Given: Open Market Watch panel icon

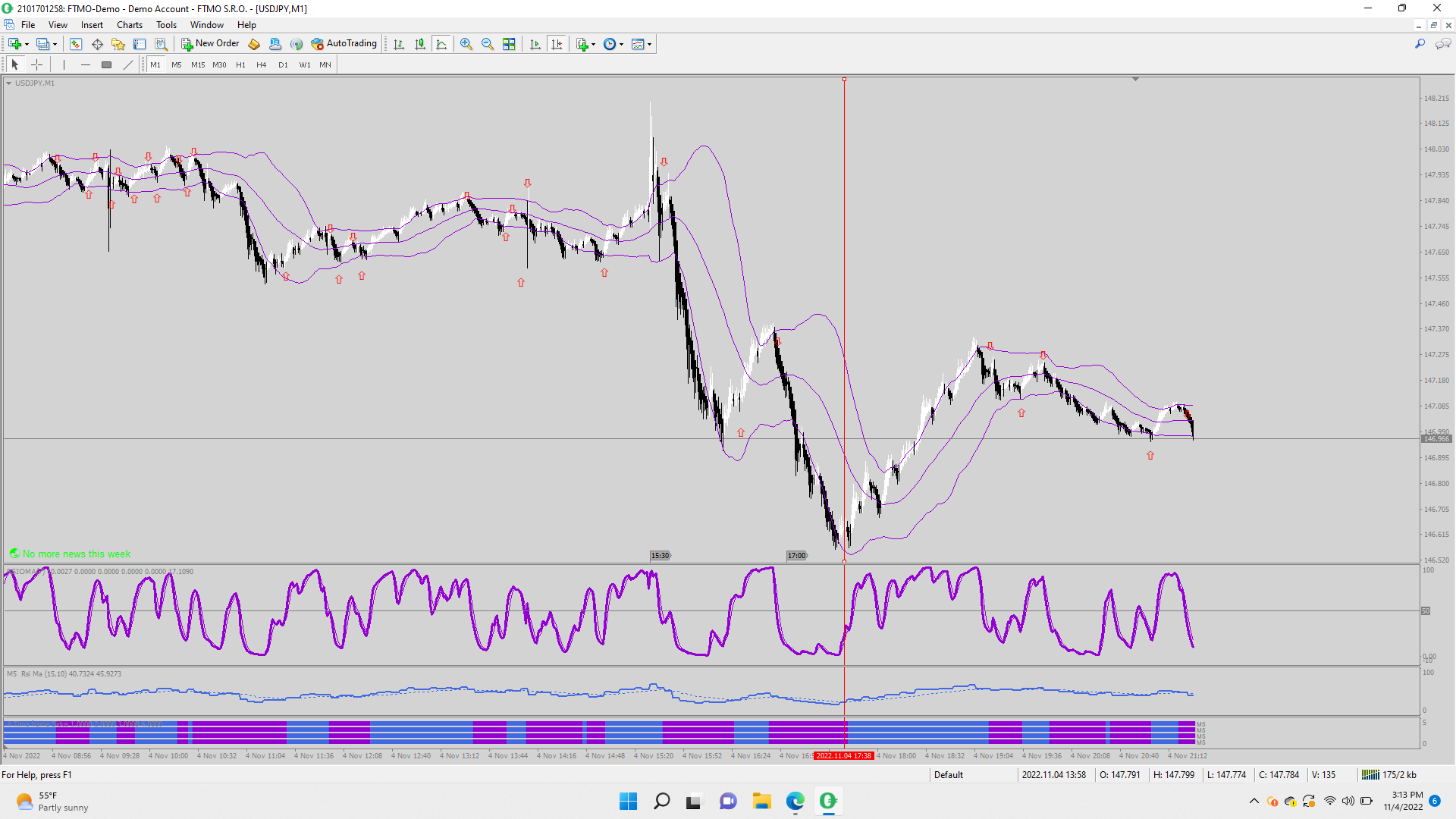Looking at the screenshot, I should (76, 44).
